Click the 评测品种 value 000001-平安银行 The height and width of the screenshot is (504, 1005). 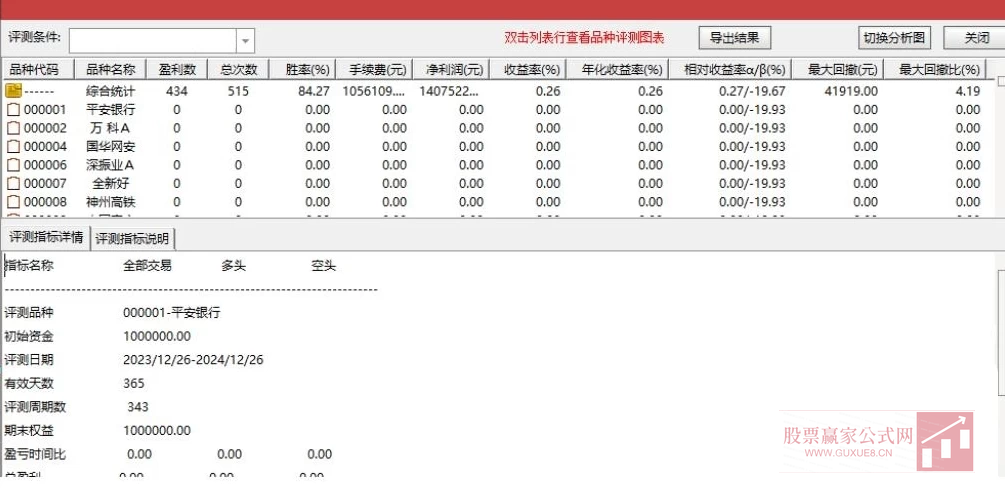[172, 313]
